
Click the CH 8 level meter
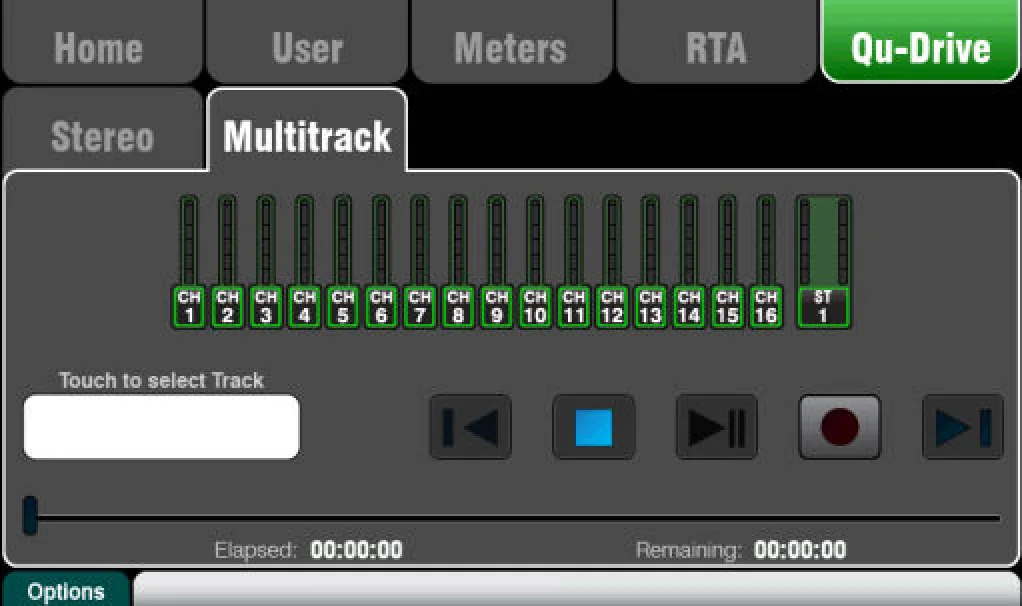(x=458, y=240)
